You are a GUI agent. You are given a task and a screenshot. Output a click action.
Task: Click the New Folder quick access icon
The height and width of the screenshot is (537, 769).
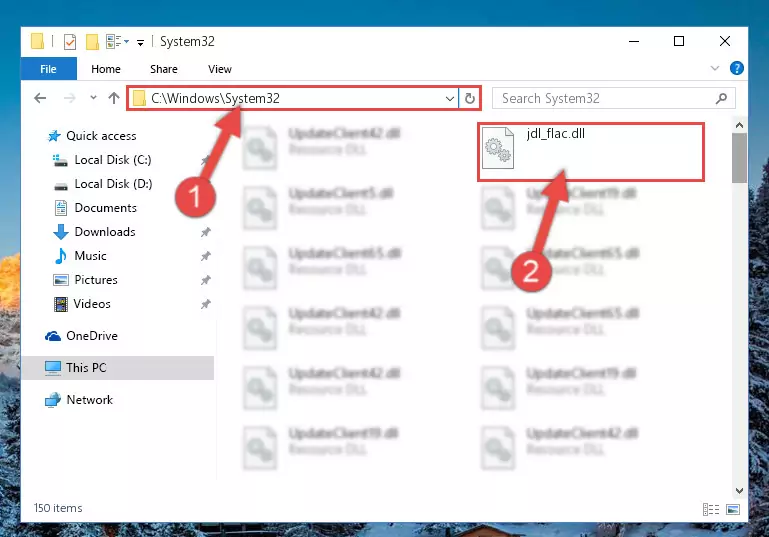point(92,42)
